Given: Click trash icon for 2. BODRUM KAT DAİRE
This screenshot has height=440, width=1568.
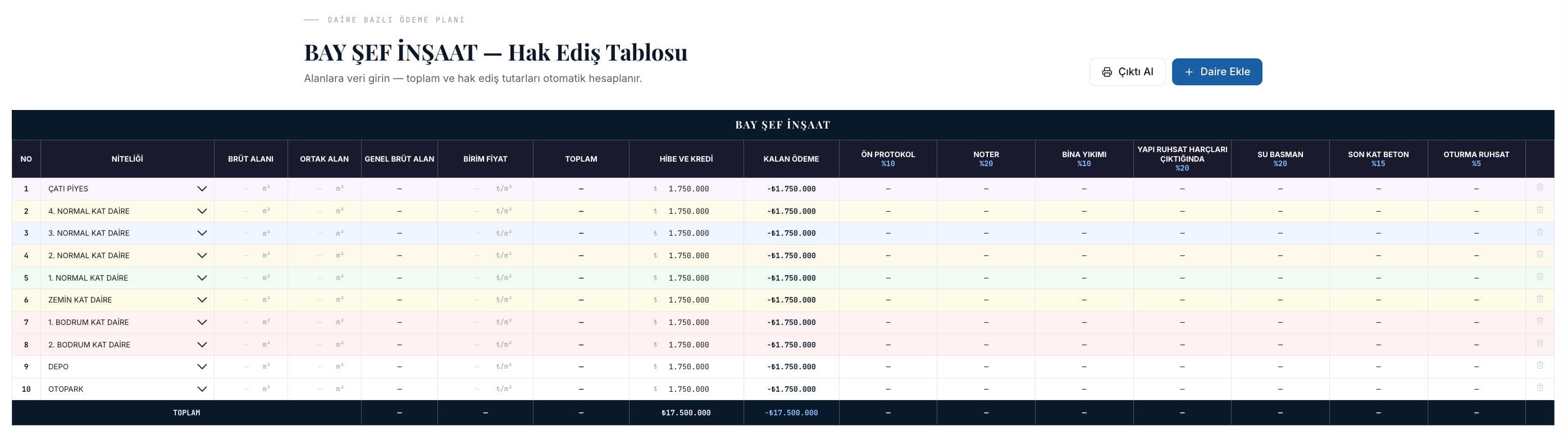Looking at the screenshot, I should (x=1539, y=343).
